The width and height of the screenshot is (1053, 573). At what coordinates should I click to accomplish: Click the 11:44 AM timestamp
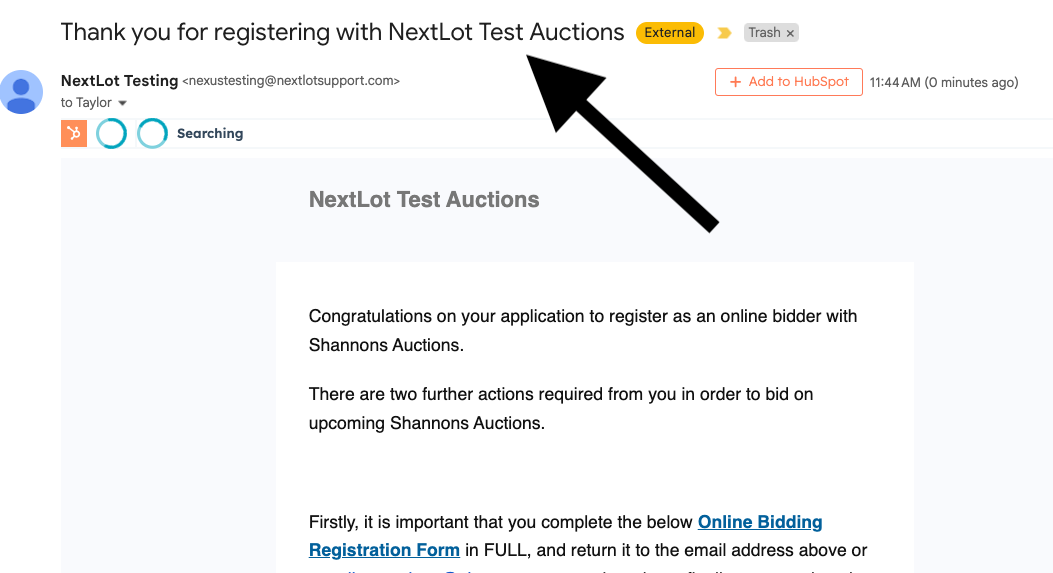pos(944,82)
